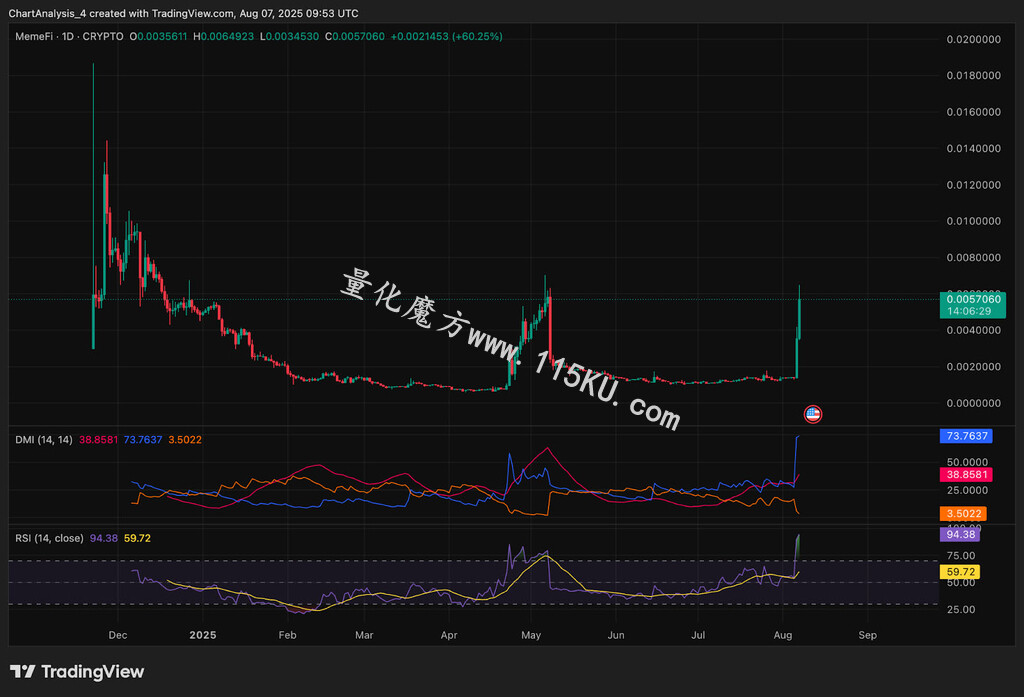Click the 2025 year label on time axis
The width and height of the screenshot is (1024, 697).
202,635
